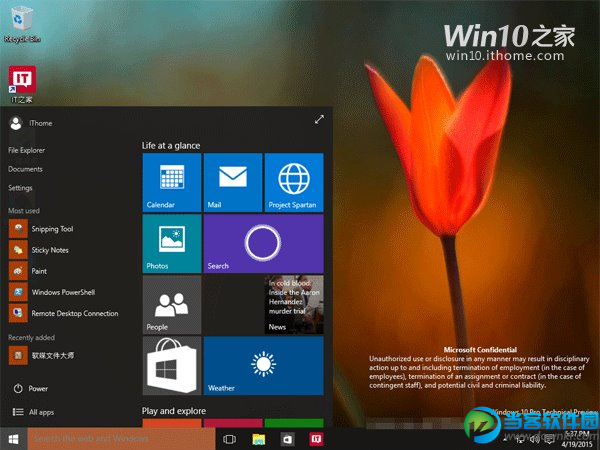Open the Weather tile
This screenshot has height=450, width=600.
[x=263, y=365]
